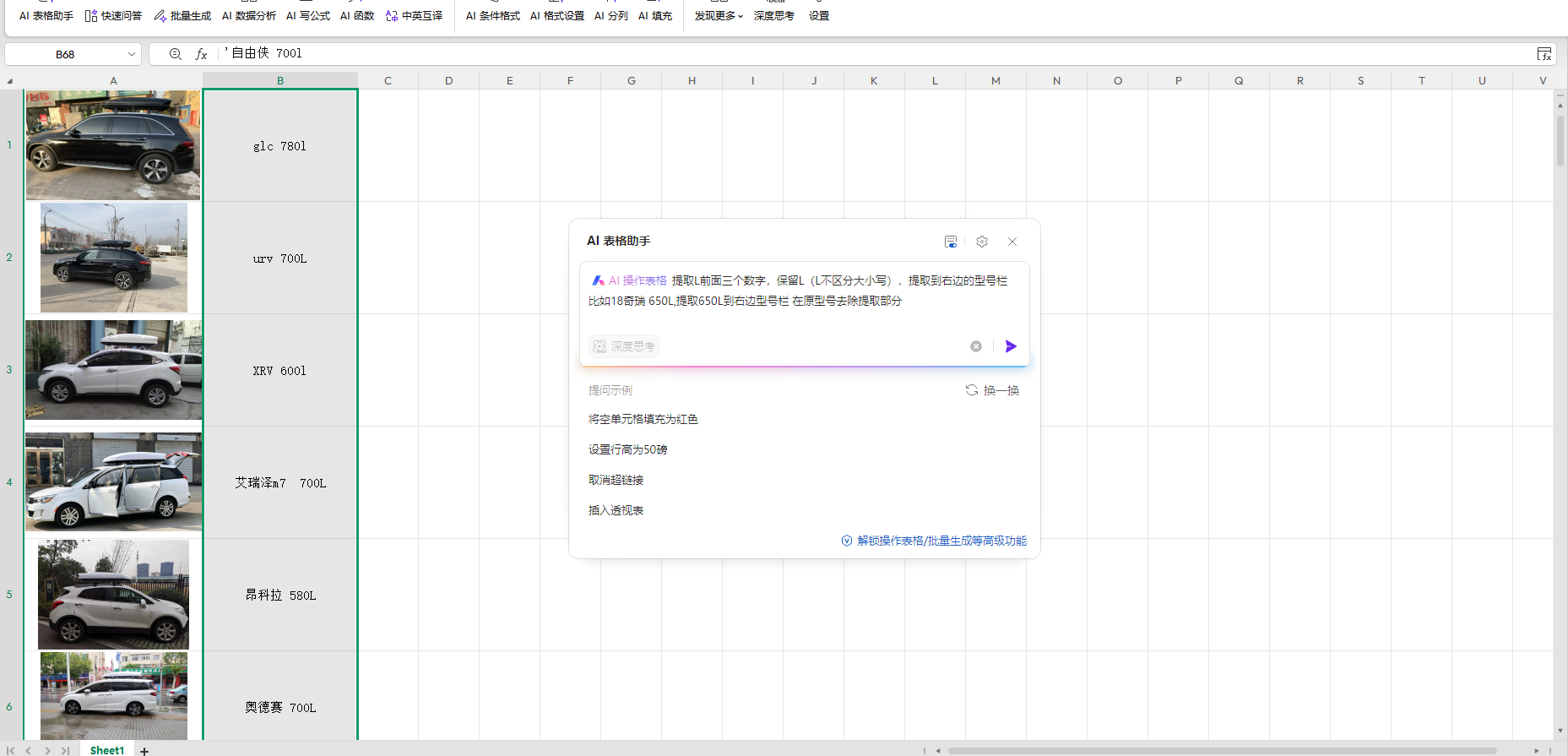Select cell containing 奥德赛 700L

[x=280, y=696]
